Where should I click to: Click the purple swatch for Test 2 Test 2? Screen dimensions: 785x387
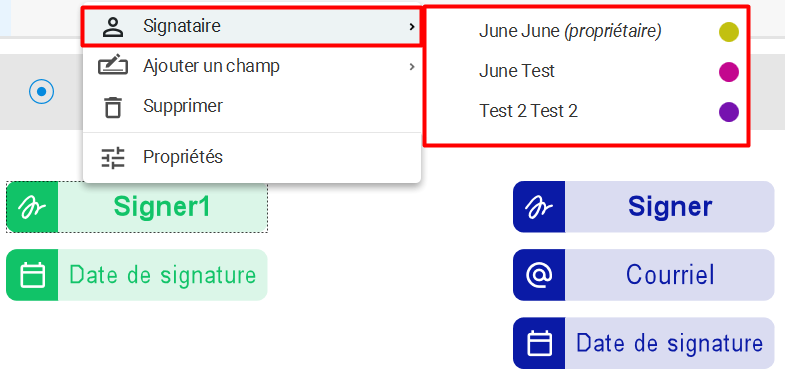coord(729,112)
